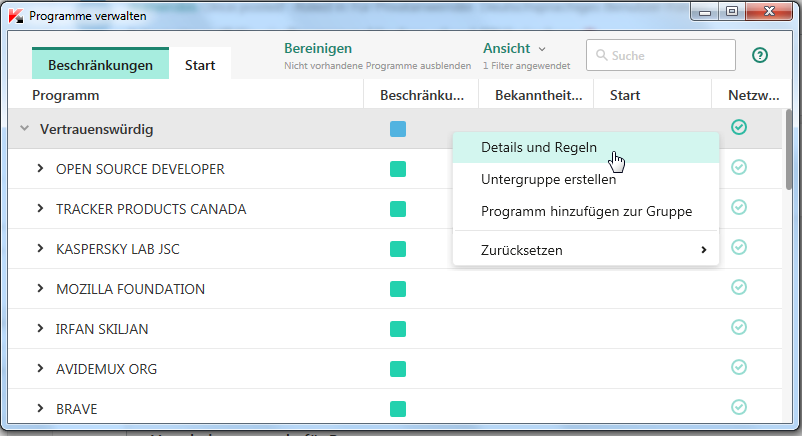
Task: Click the vertical scrollbar thumb
Action: tap(788, 149)
